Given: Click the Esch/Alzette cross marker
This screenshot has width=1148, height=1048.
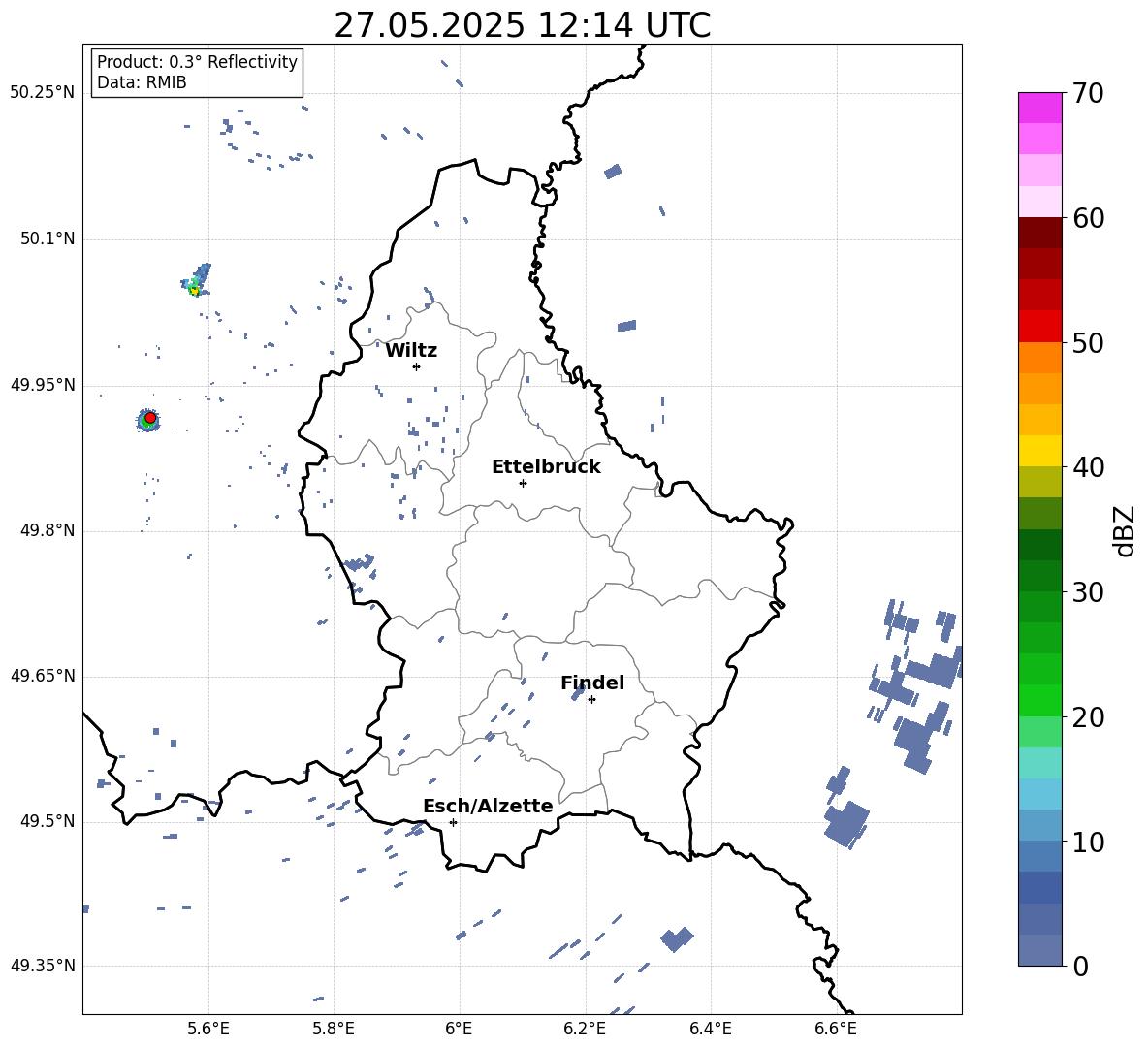Looking at the screenshot, I should [453, 822].
